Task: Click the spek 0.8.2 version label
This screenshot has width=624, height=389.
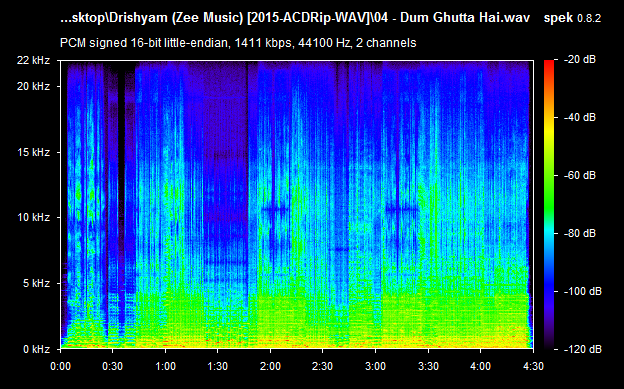Action: [572, 18]
